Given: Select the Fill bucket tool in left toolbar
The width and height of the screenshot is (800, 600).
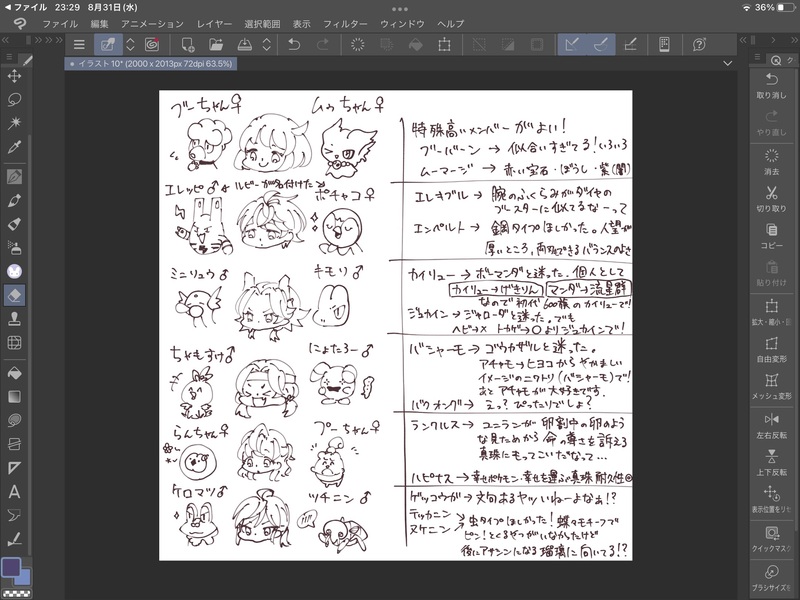Looking at the screenshot, I should [14, 373].
